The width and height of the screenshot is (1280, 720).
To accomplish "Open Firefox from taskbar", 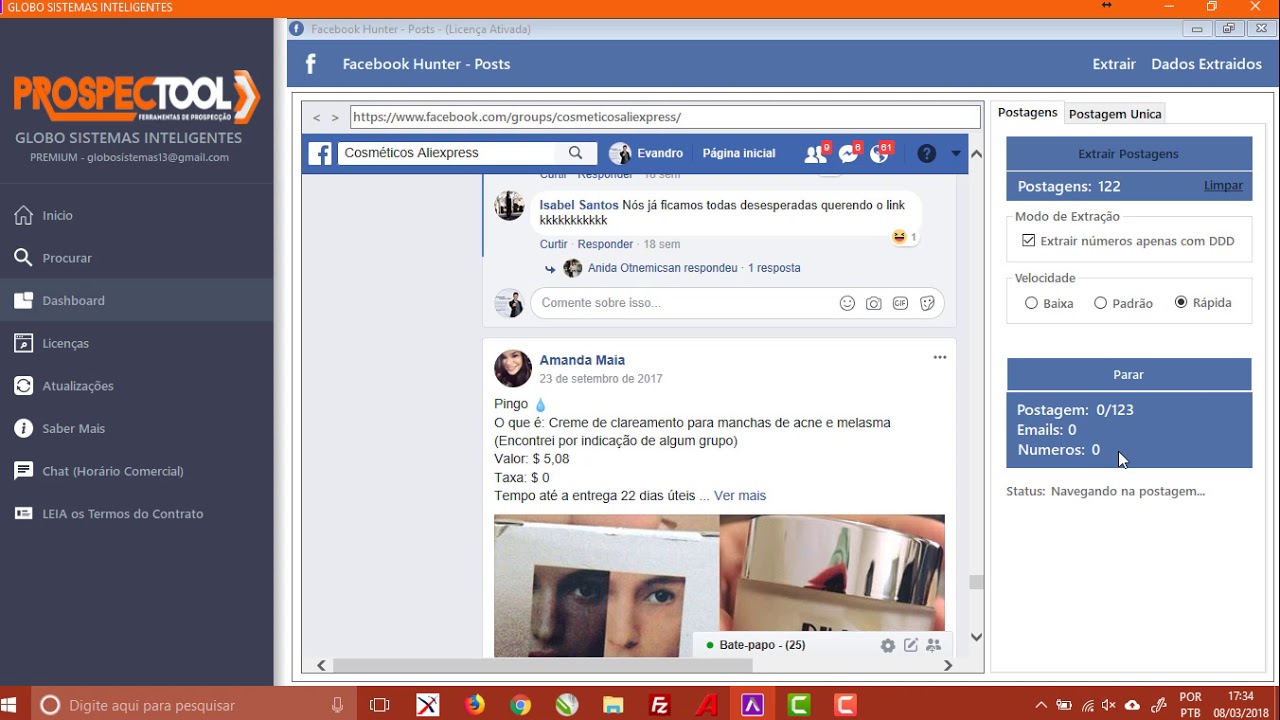I will coord(475,705).
